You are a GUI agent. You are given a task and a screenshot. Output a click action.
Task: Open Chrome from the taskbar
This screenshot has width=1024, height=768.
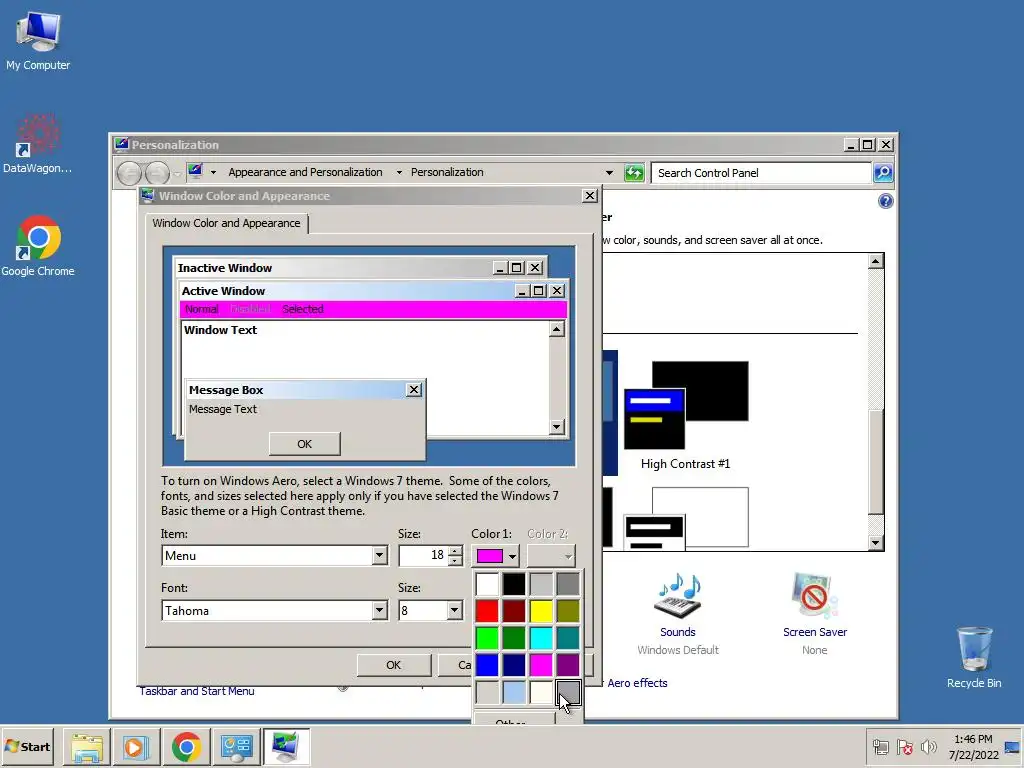[186, 747]
